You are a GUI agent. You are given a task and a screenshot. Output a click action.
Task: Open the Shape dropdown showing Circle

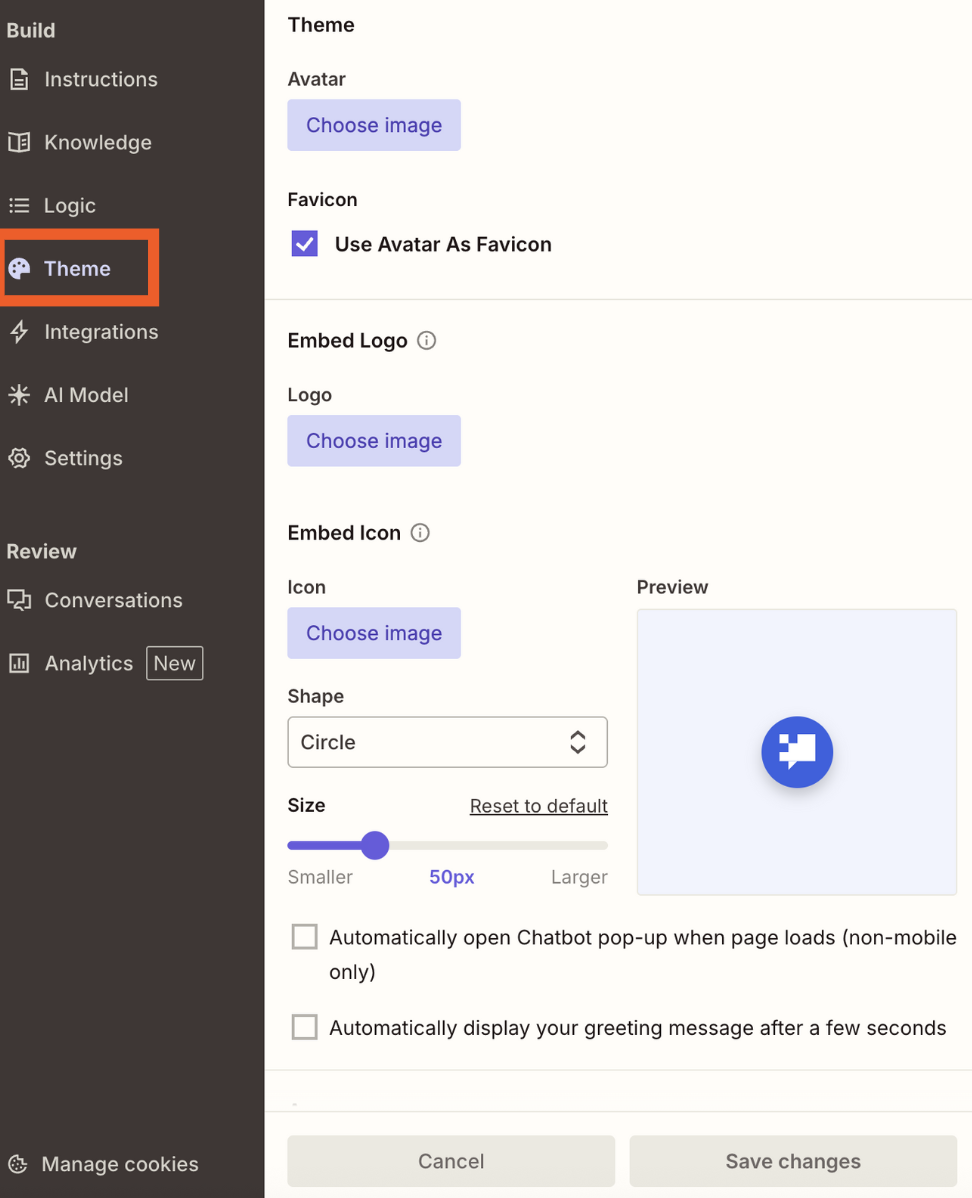point(447,742)
